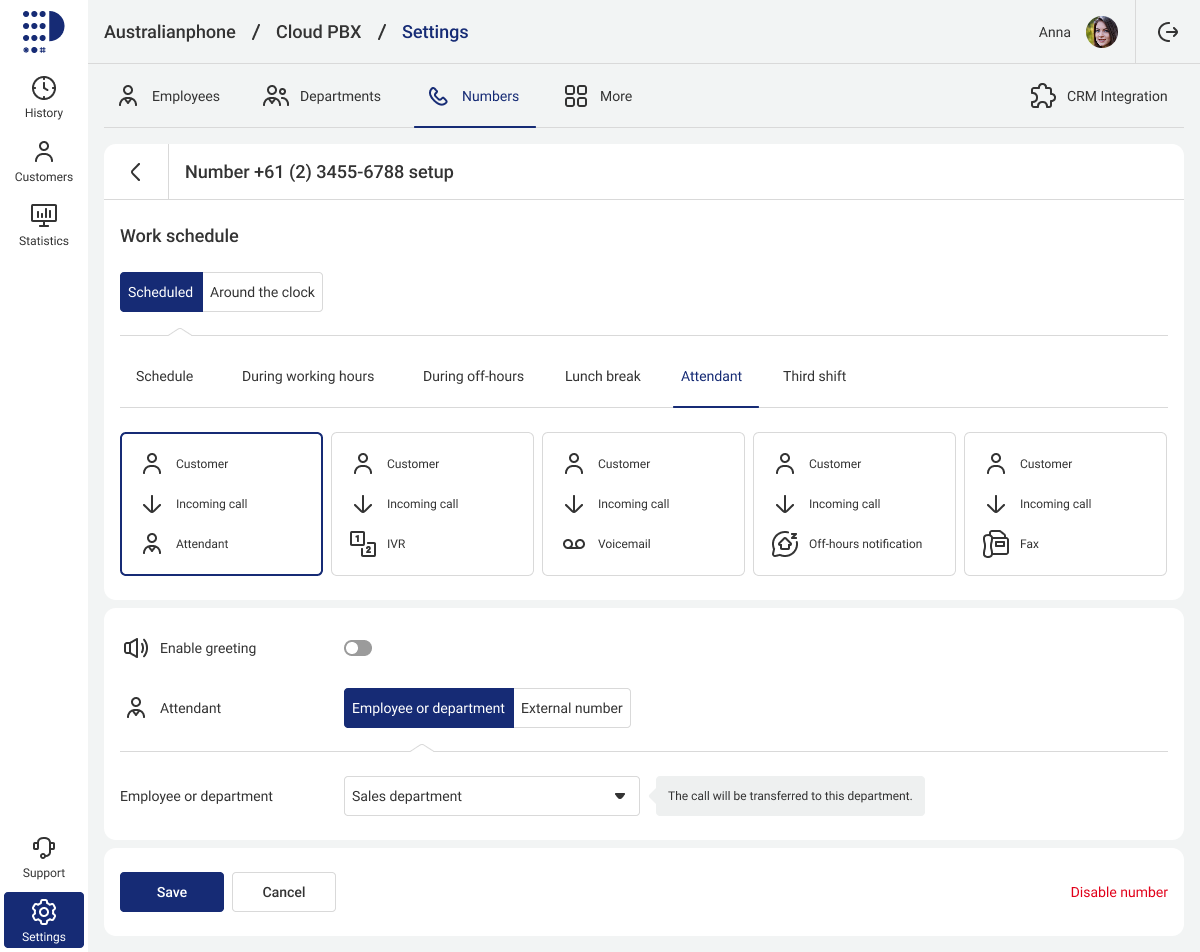Click the transfer hint tooltip text
The image size is (1200, 952).
click(790, 796)
